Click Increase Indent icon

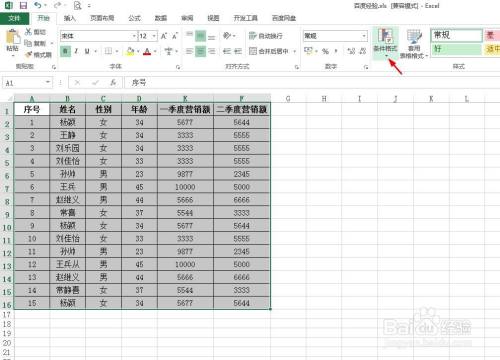click(x=238, y=51)
